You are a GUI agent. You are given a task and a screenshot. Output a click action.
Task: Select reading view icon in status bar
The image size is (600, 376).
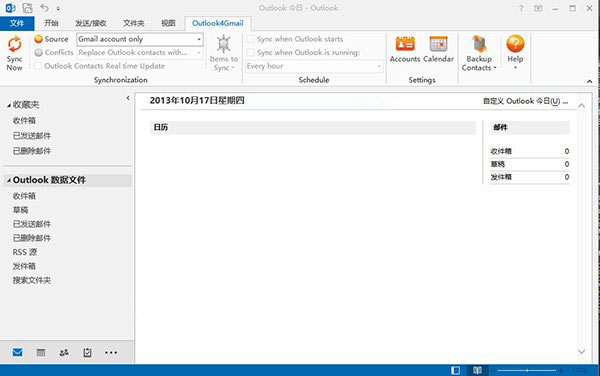(477, 370)
